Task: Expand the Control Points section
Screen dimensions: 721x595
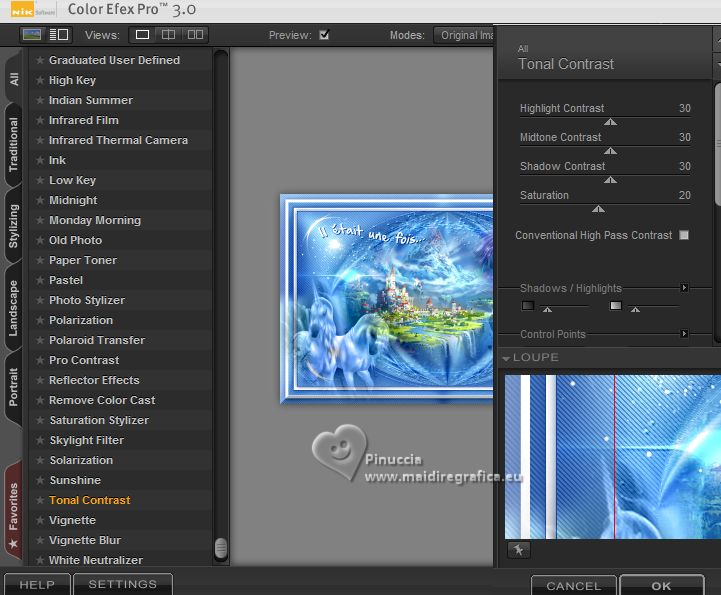Action: [x=684, y=334]
